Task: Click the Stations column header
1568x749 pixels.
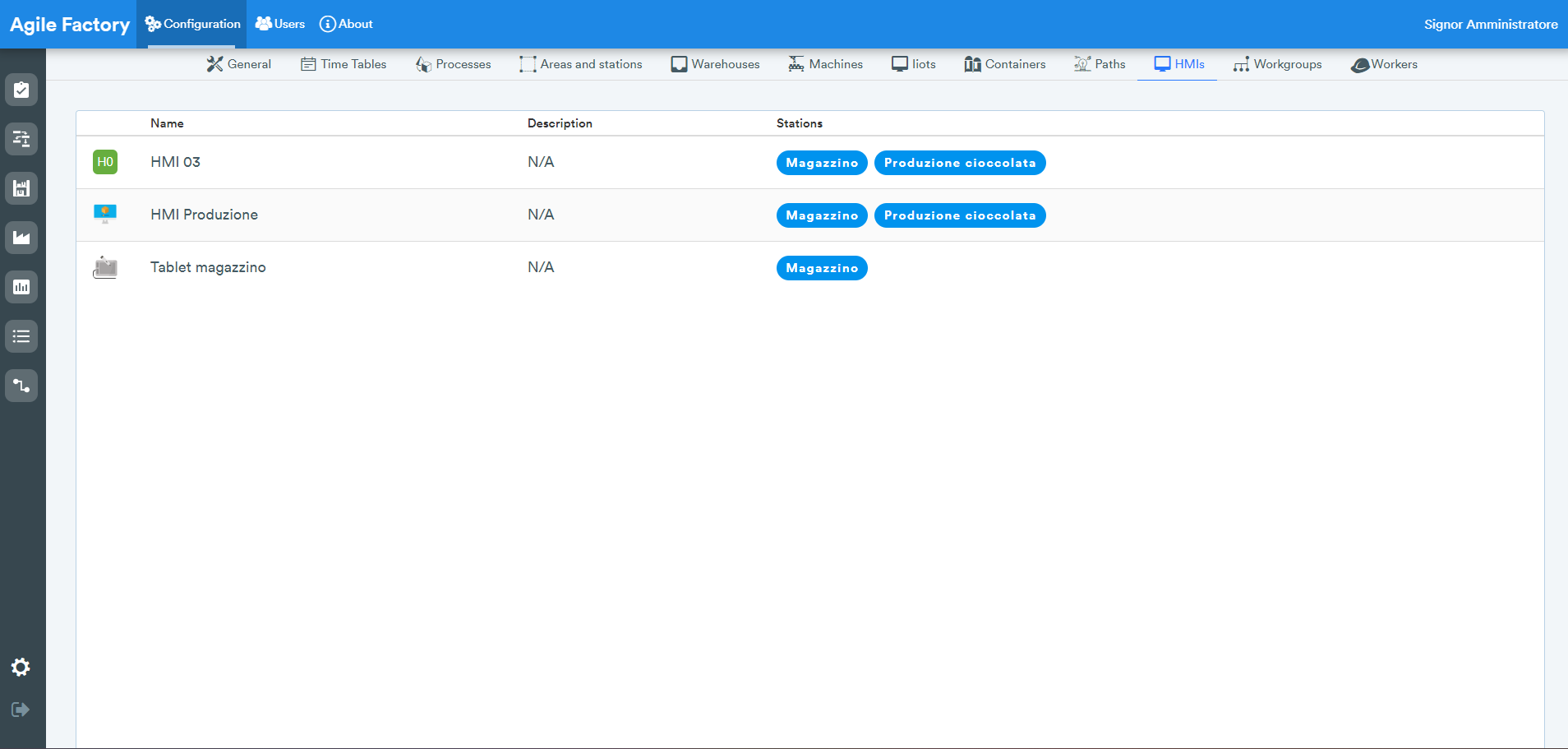Action: pyautogui.click(x=800, y=123)
